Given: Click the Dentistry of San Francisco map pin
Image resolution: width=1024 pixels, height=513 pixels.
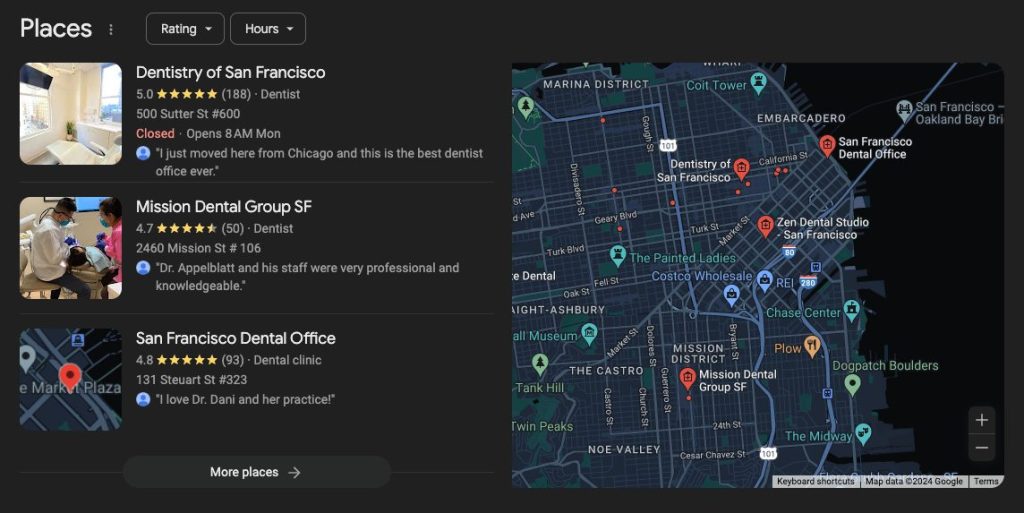Looking at the screenshot, I should (741, 169).
